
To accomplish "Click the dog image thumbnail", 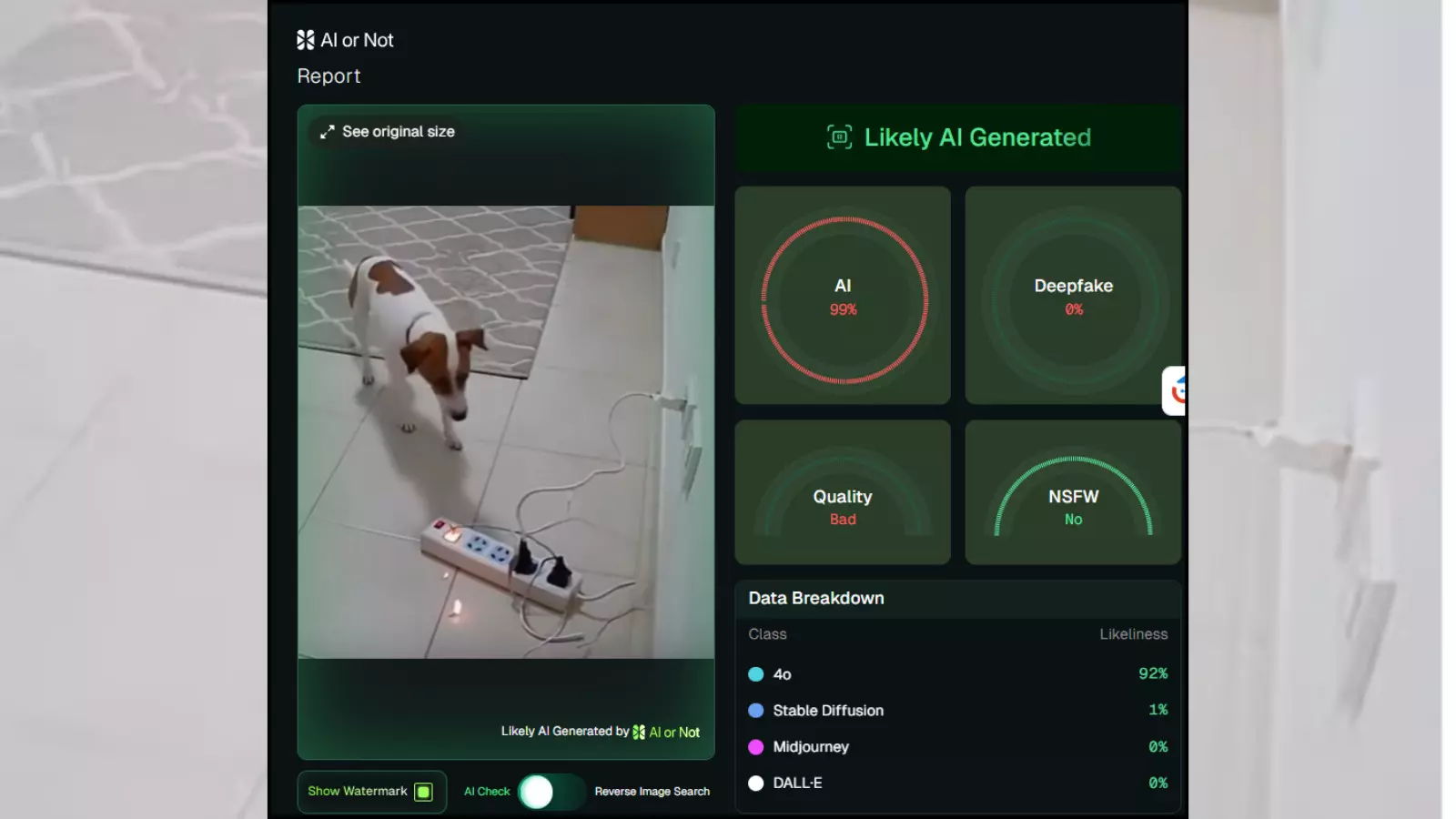I will pos(506,432).
